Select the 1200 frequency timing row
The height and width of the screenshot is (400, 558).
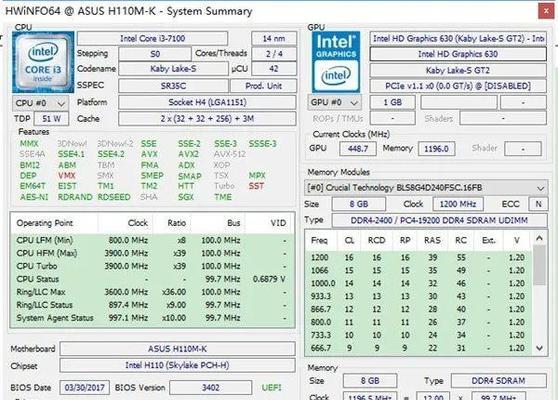point(419,257)
